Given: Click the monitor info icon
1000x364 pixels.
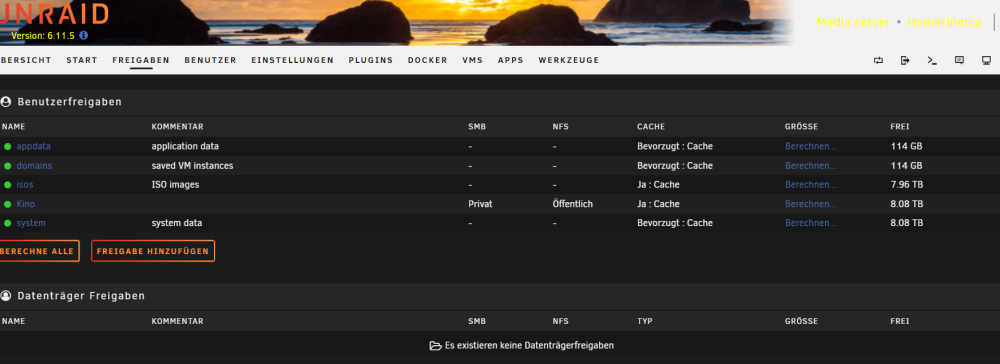Looking at the screenshot, I should point(986,61).
